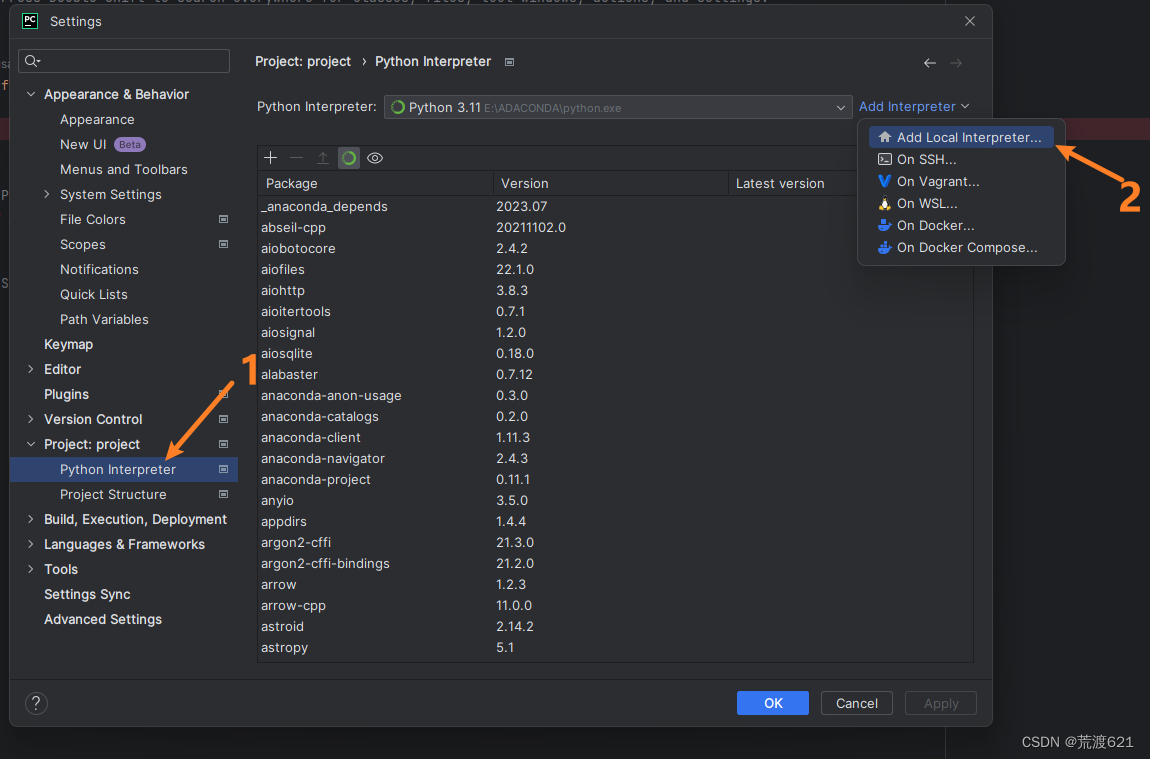Open Settings Sync page
The height and width of the screenshot is (759, 1150).
pos(87,594)
